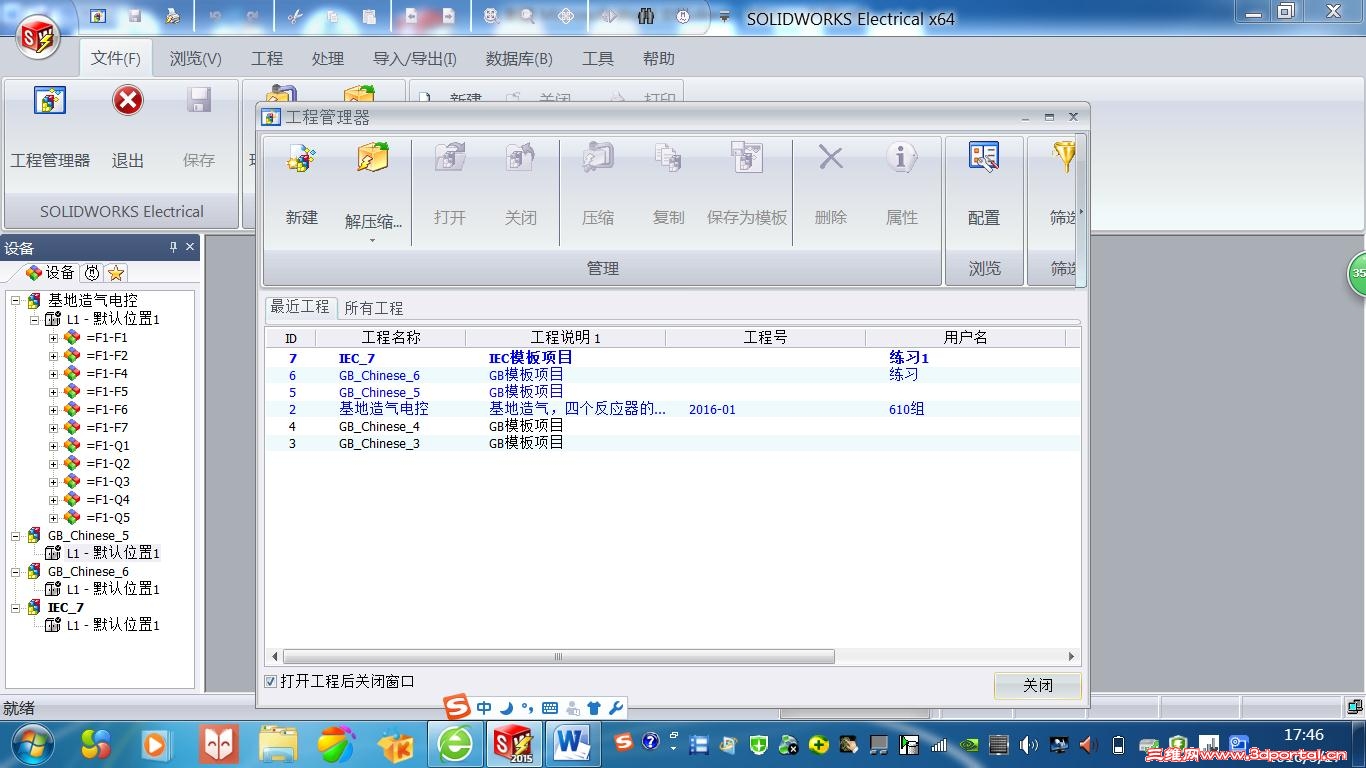Screen dimensions: 1366x768
Task: Switch to the 处理 ribbon tab
Action: 327,59
